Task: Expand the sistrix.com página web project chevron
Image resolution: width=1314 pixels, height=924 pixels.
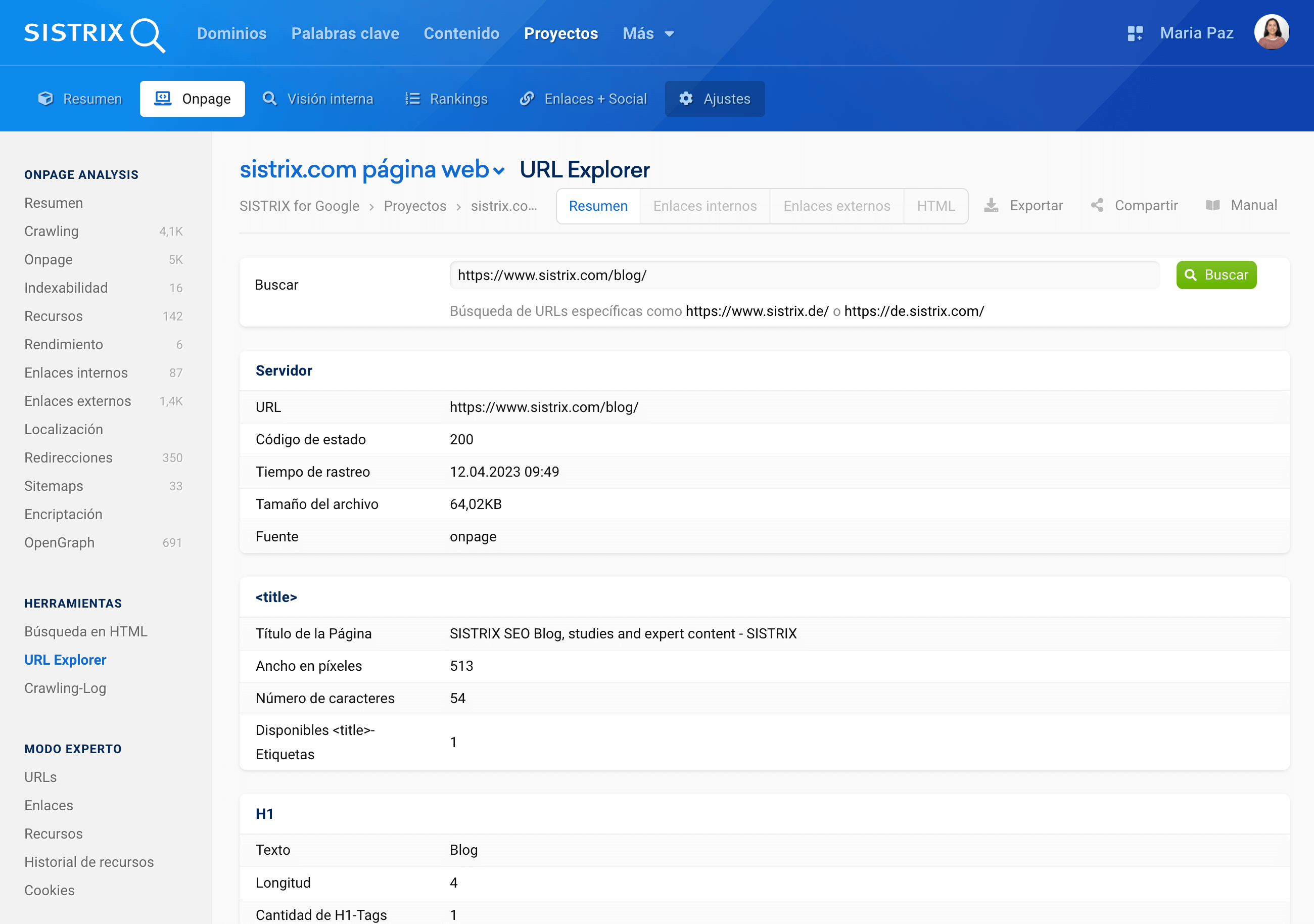Action: [499, 171]
